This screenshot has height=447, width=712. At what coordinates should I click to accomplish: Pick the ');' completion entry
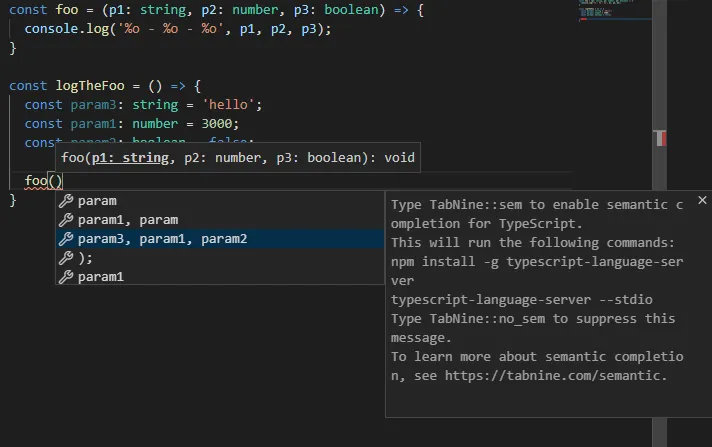tap(220, 258)
